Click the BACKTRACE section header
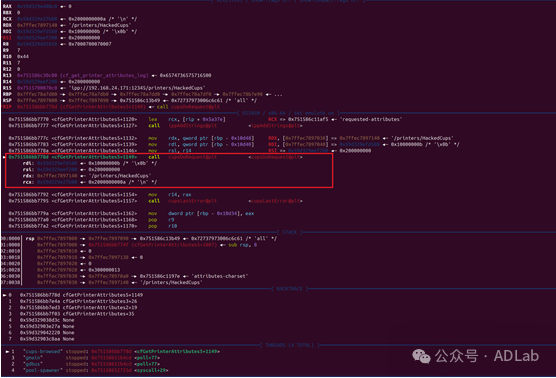556x378 pixels. (289, 289)
